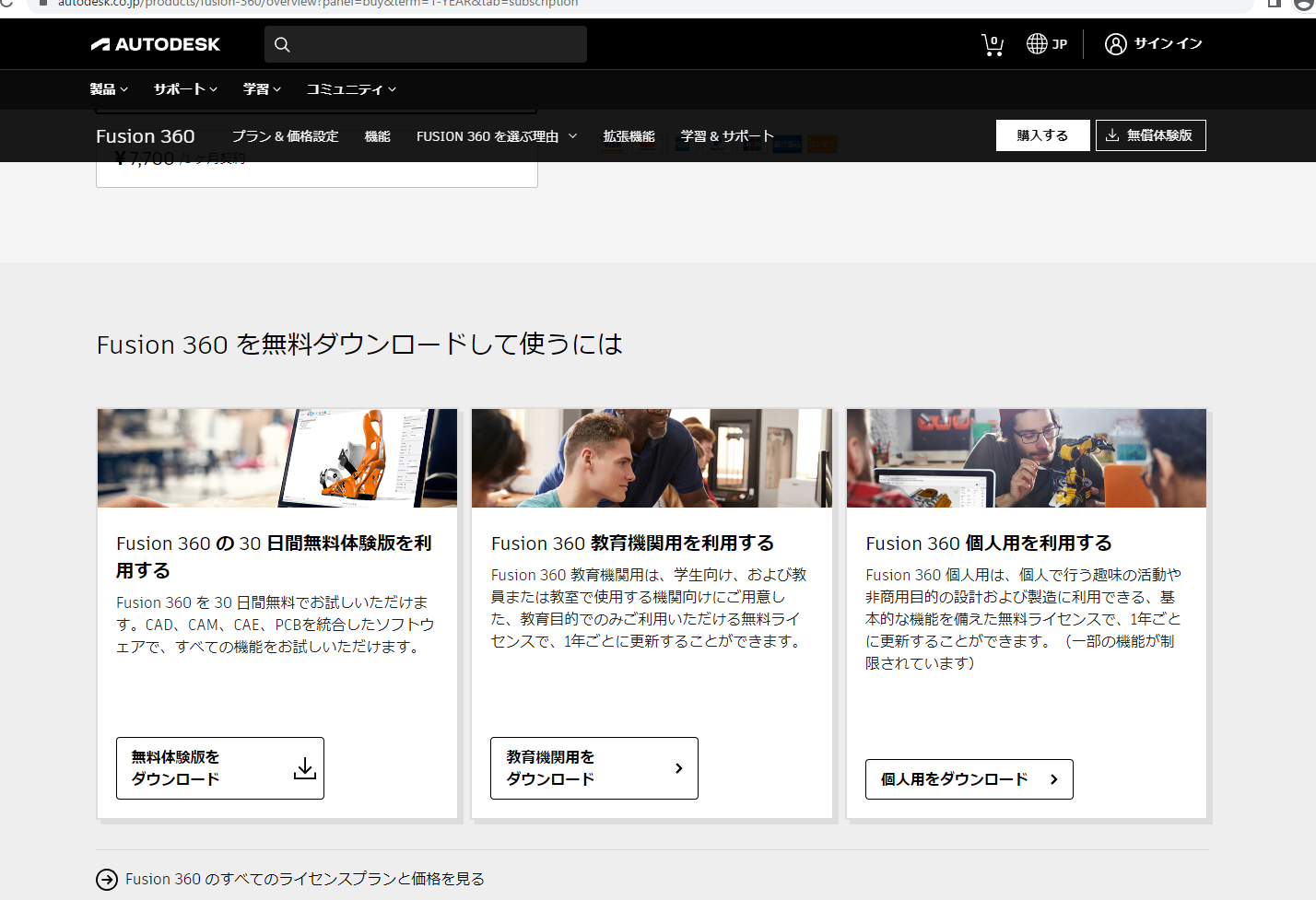Click the Autodesk logo

pos(156,44)
